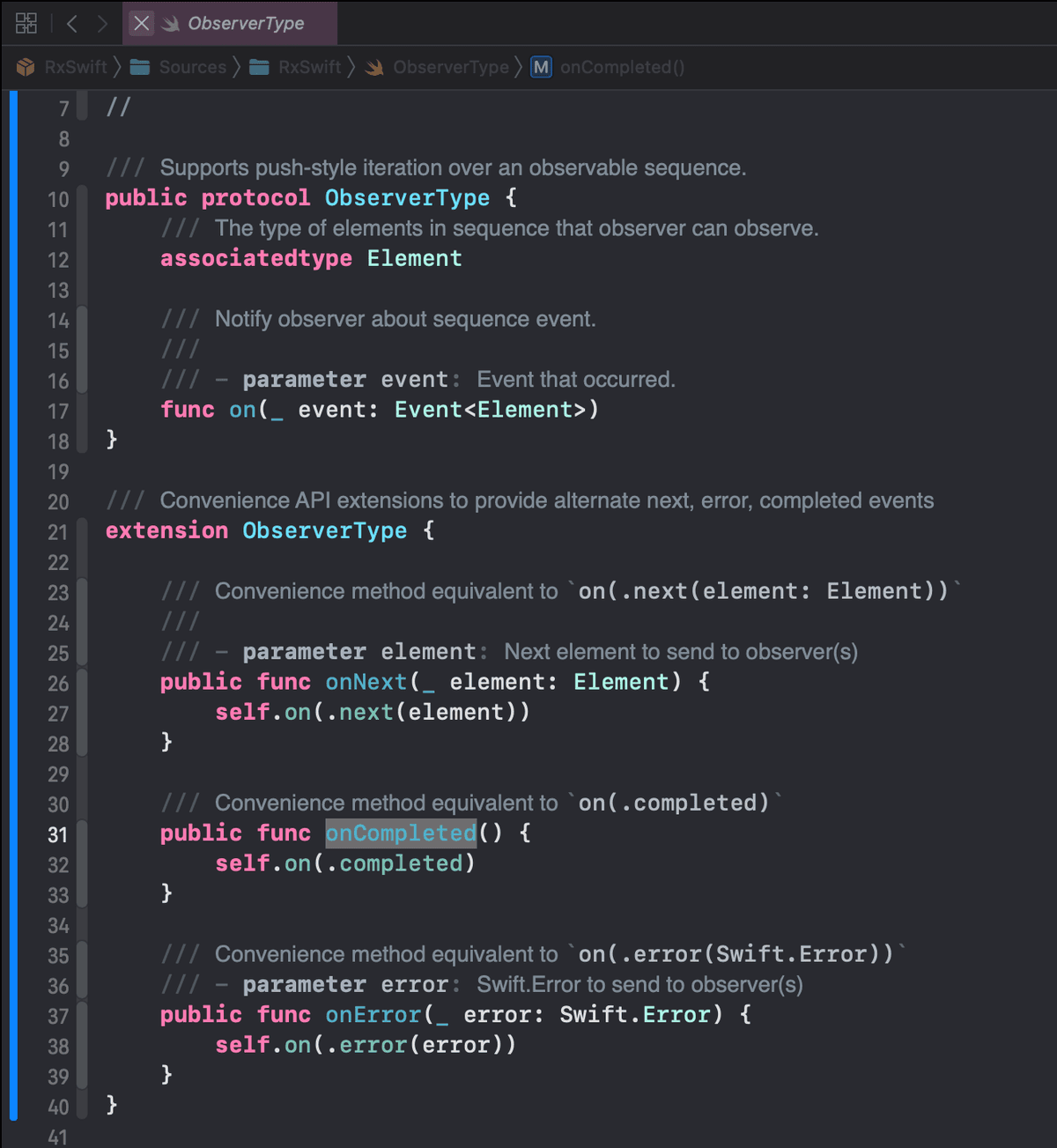Open the related items grid menu
The height and width of the screenshot is (1148, 1057).
coord(26,23)
